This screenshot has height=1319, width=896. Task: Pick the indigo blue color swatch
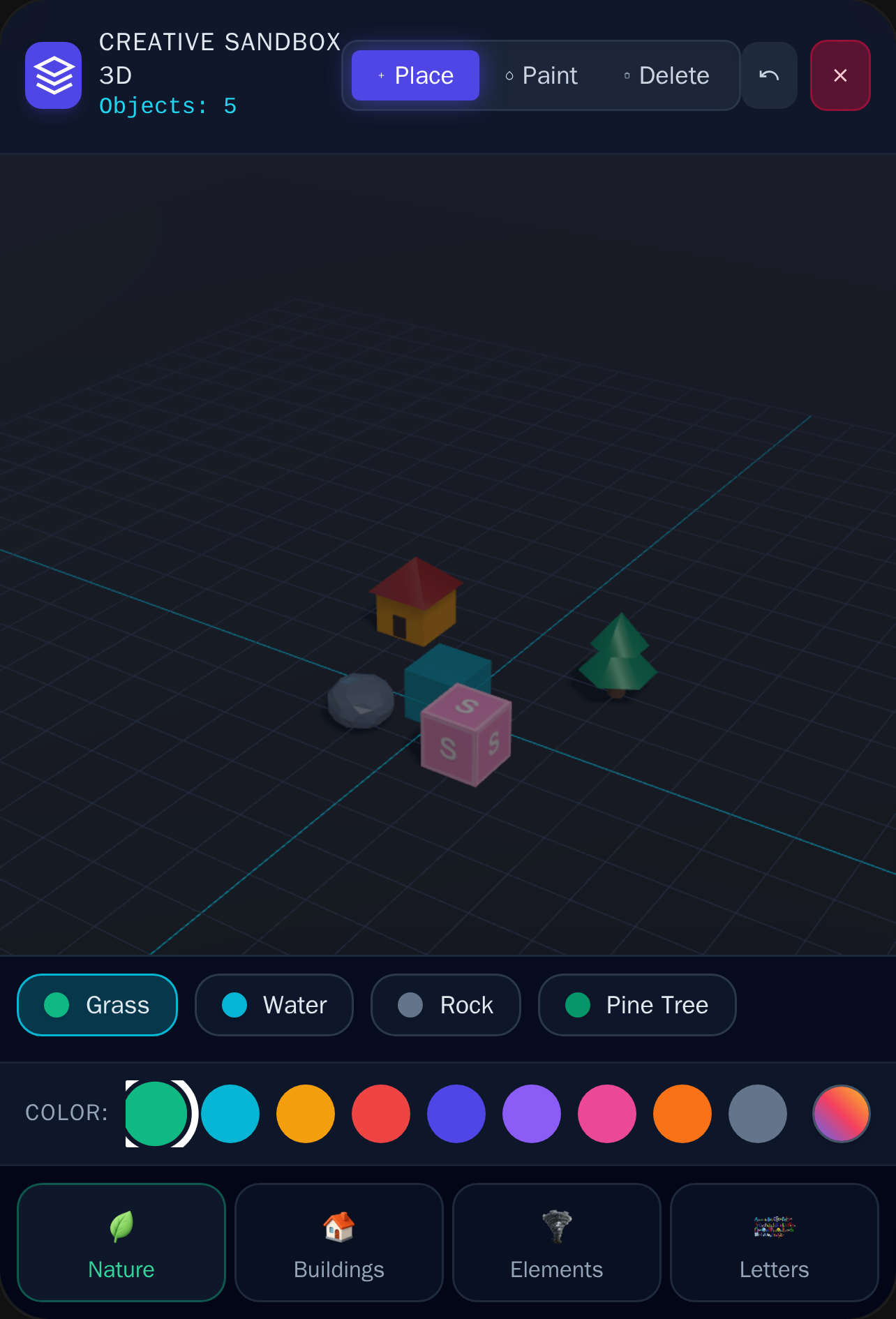pyautogui.click(x=456, y=1114)
